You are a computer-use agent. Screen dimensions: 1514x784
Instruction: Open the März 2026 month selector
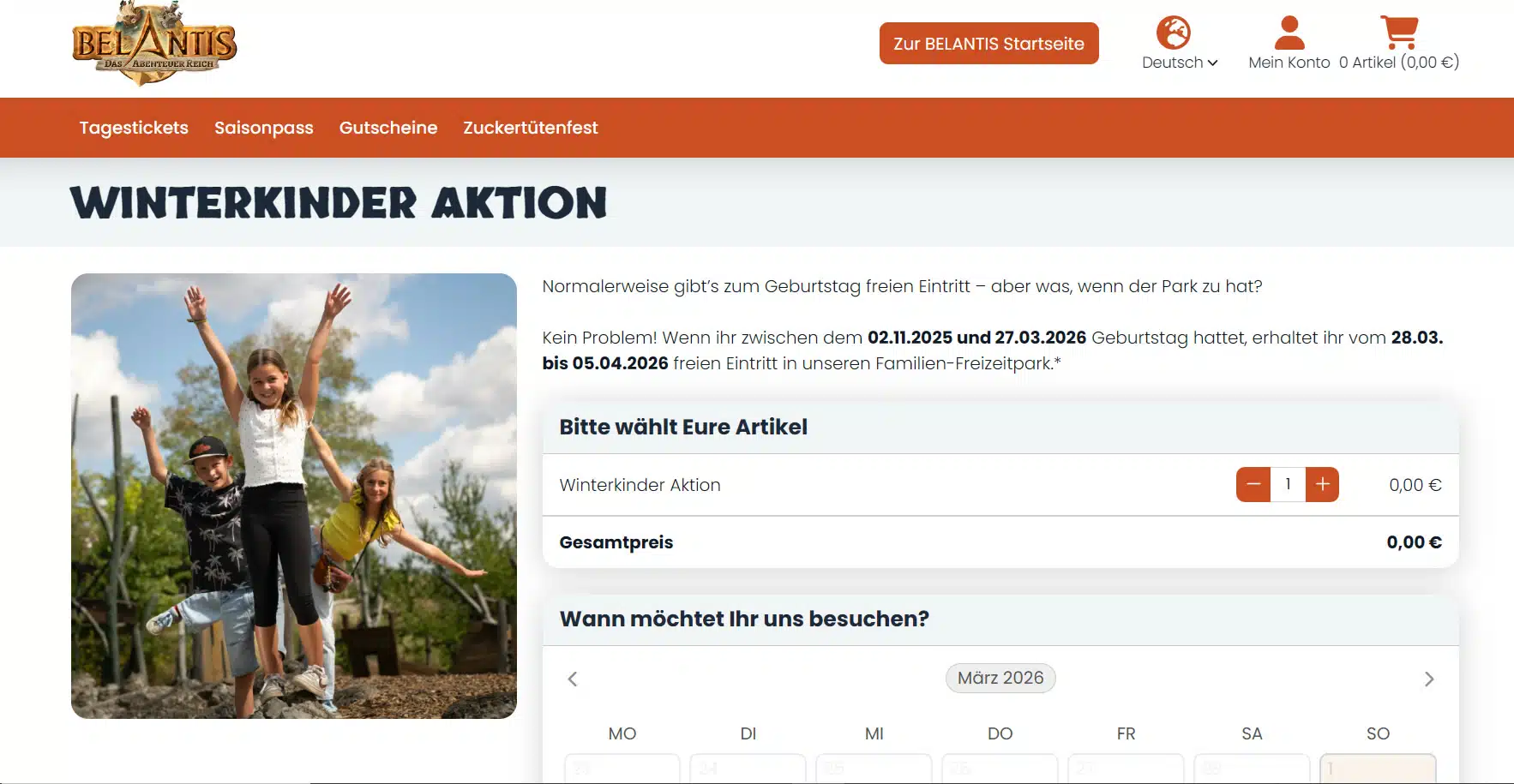coord(1000,678)
